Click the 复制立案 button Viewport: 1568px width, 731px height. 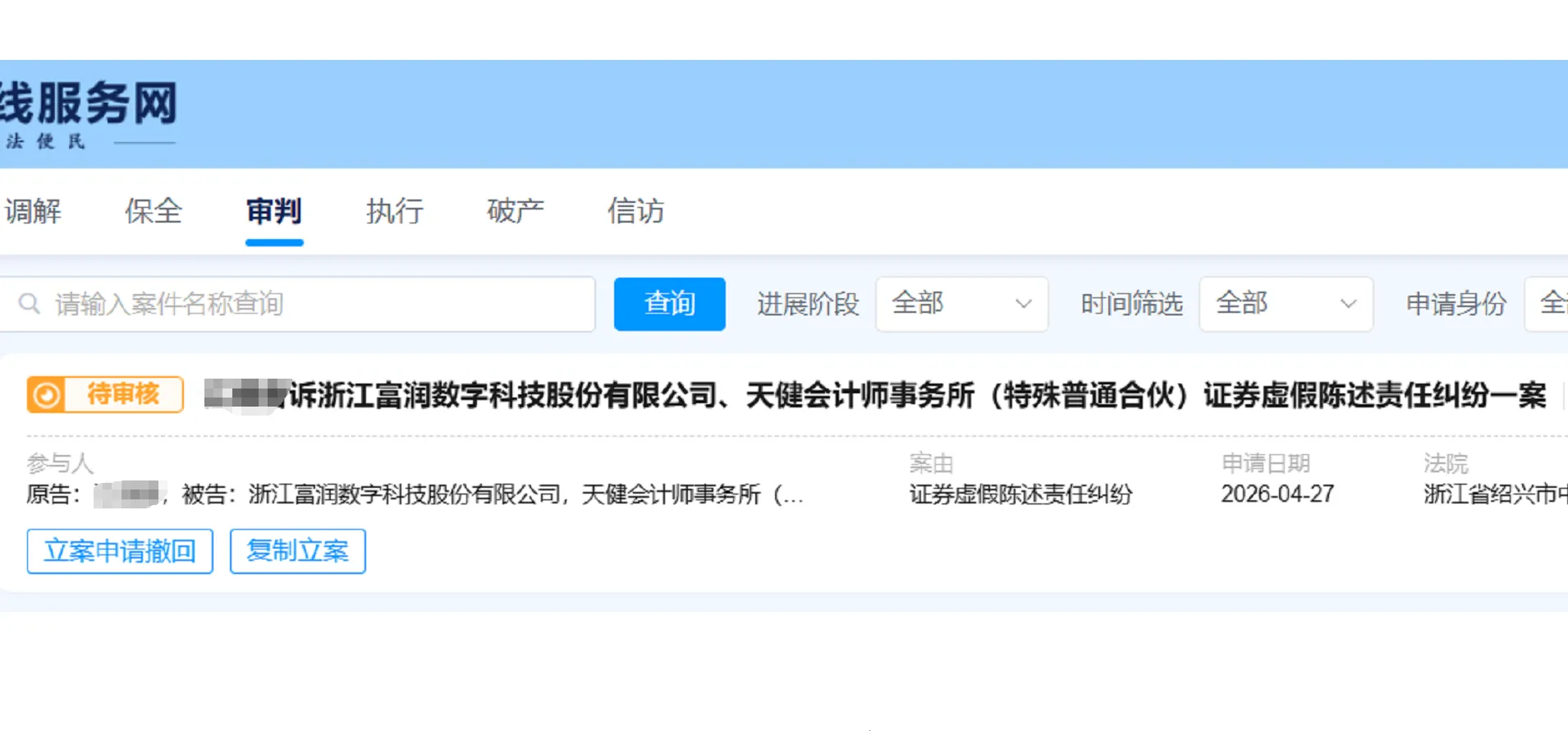coord(298,551)
